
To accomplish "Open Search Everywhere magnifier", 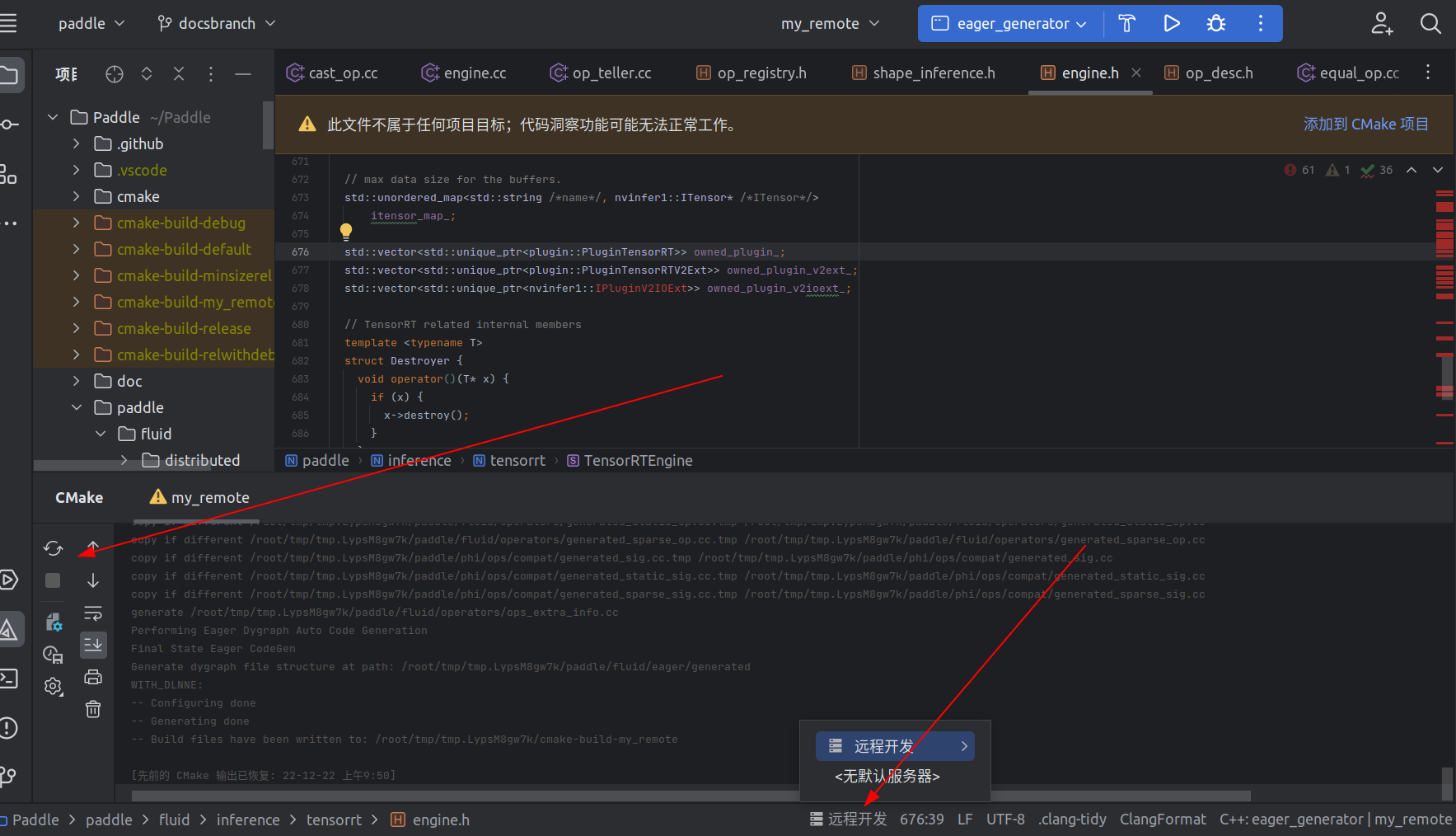I will coord(1430,23).
